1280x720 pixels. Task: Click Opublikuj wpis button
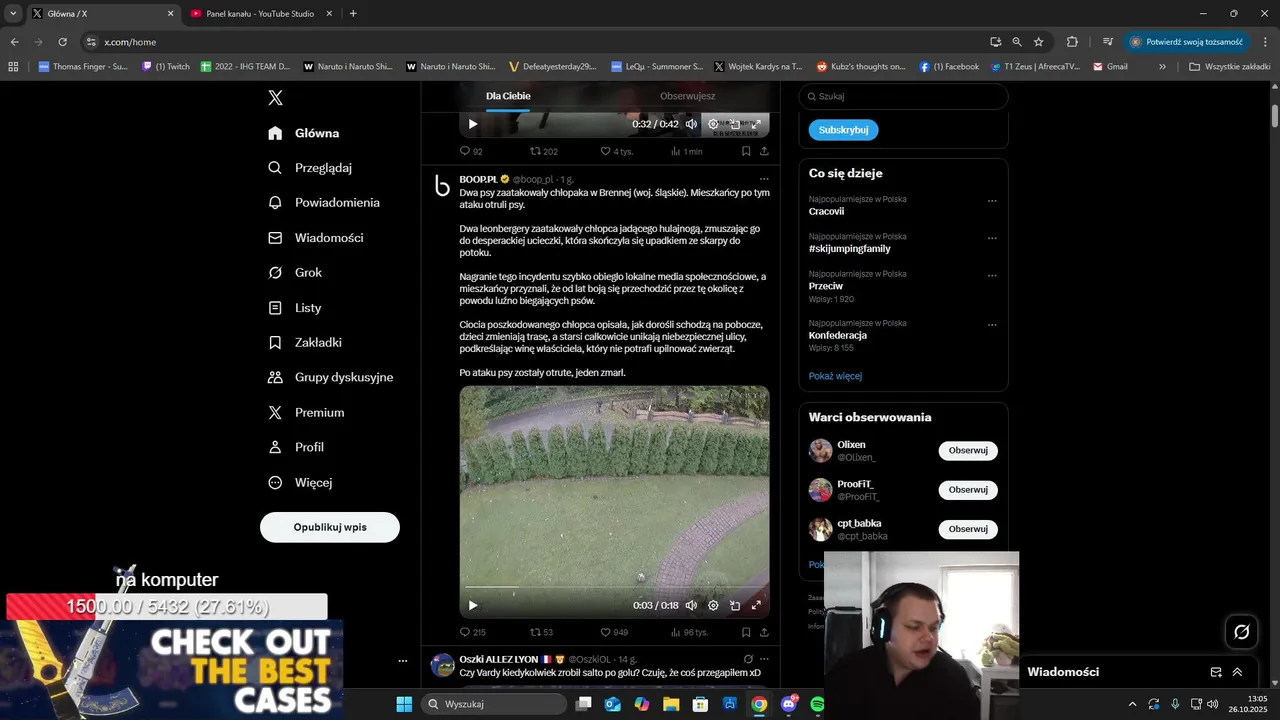point(330,527)
